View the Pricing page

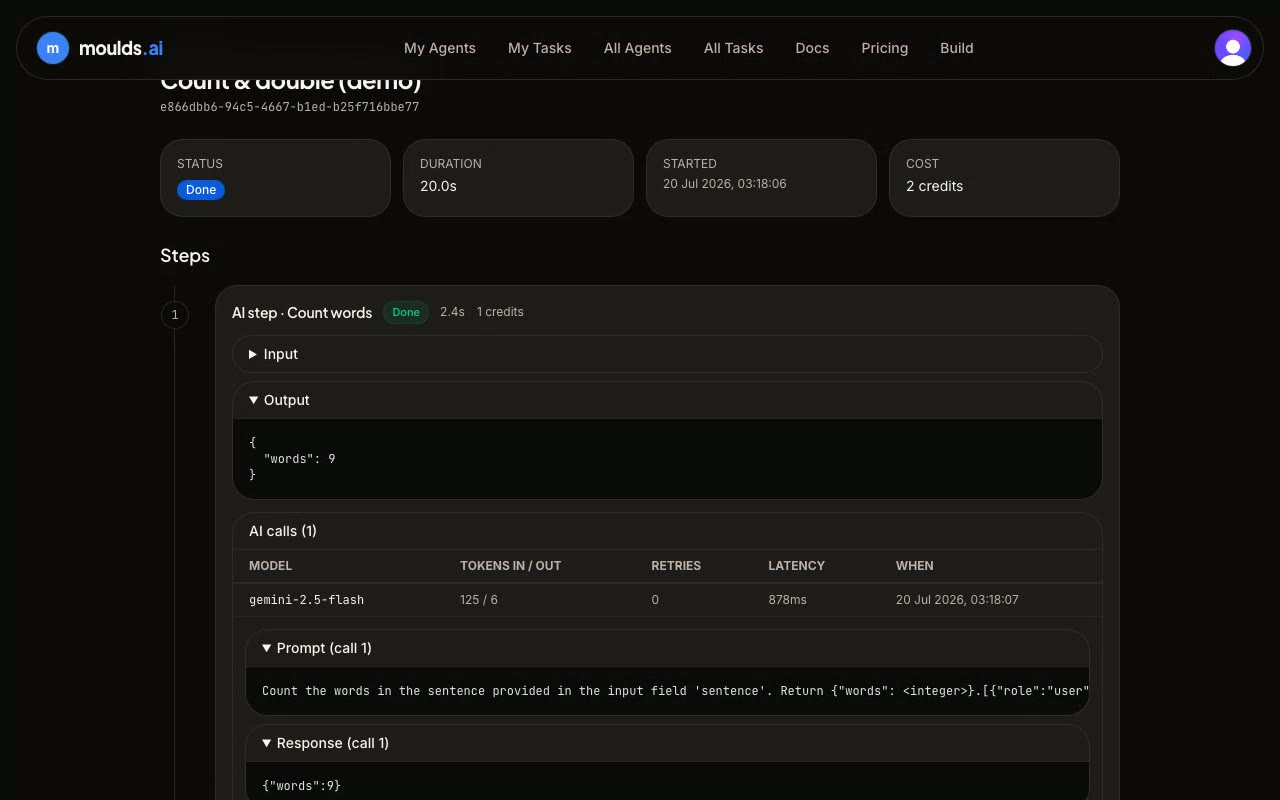pos(885,48)
